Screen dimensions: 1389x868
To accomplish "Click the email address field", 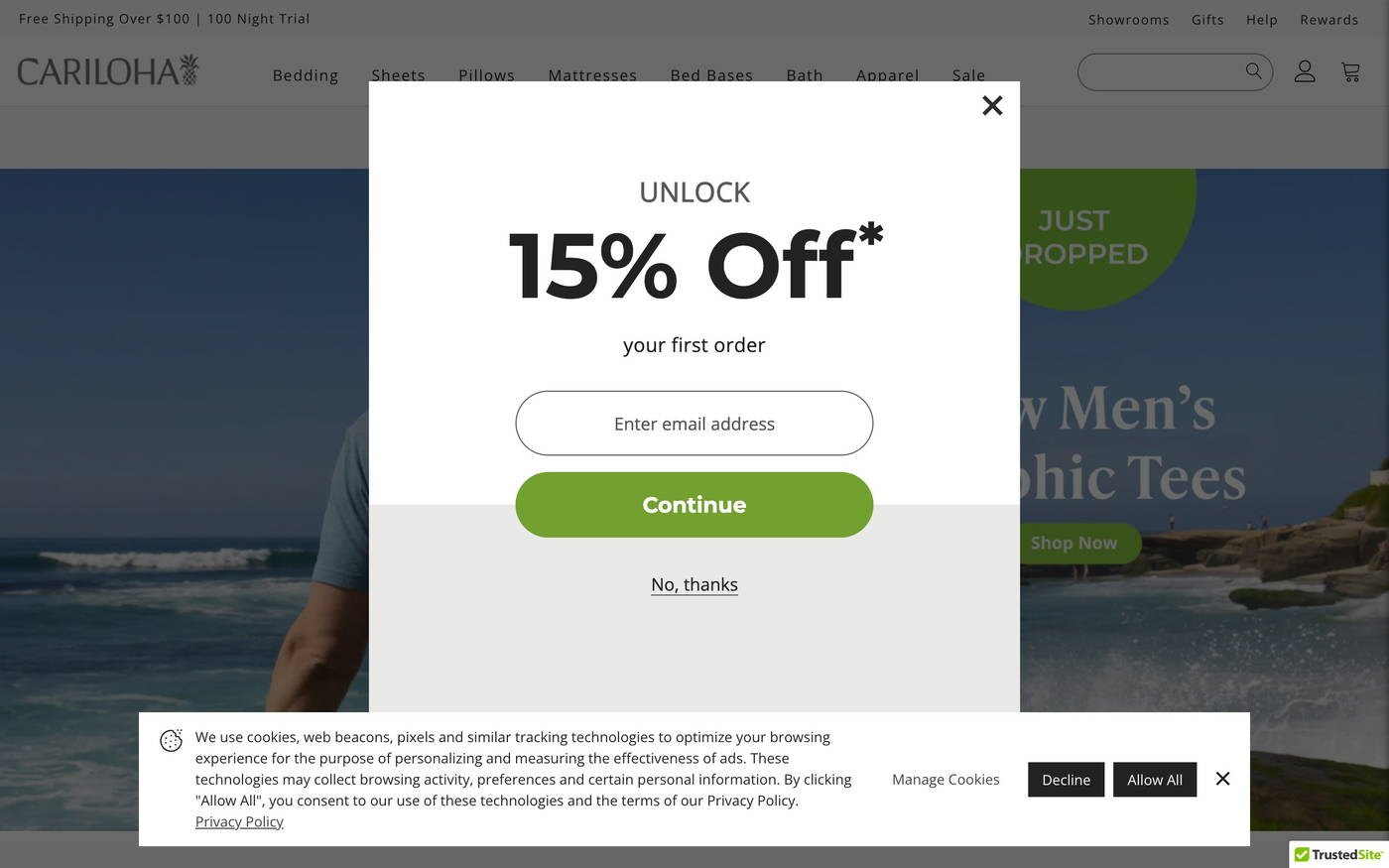I will pos(694,424).
